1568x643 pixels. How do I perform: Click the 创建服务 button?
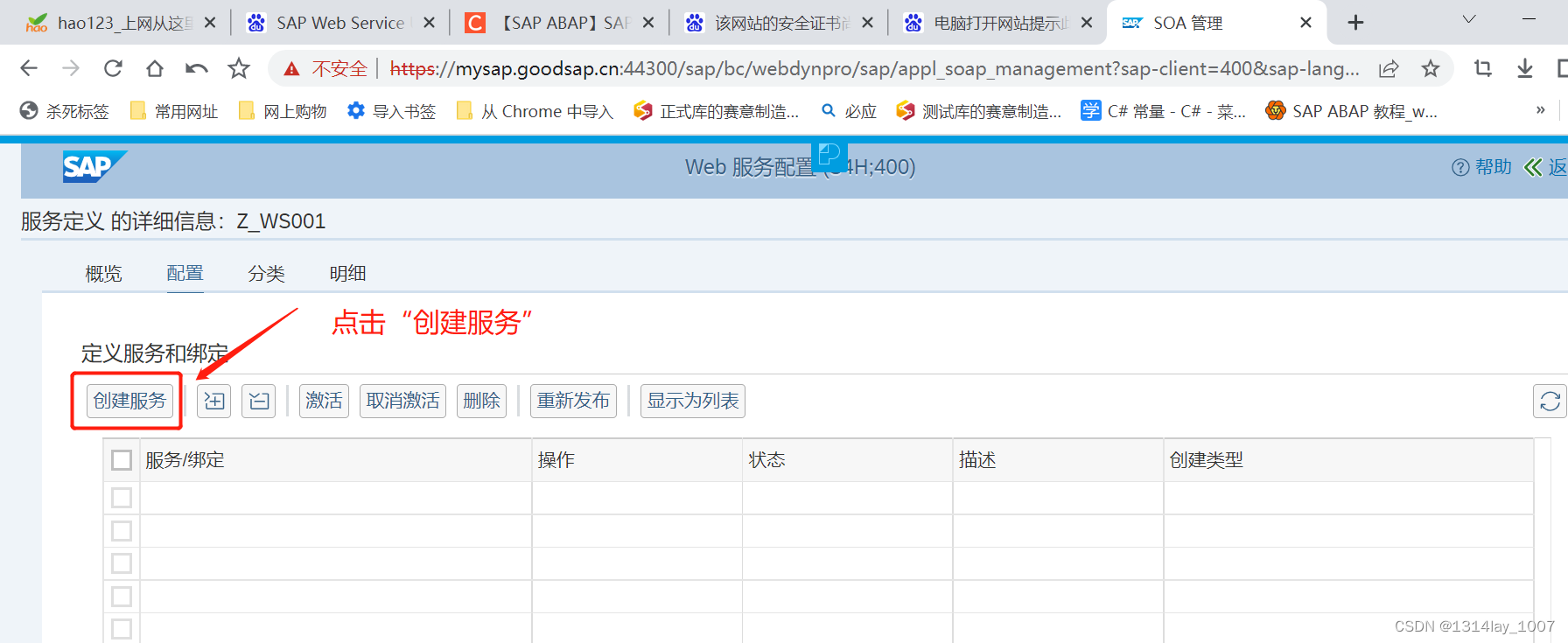(129, 401)
